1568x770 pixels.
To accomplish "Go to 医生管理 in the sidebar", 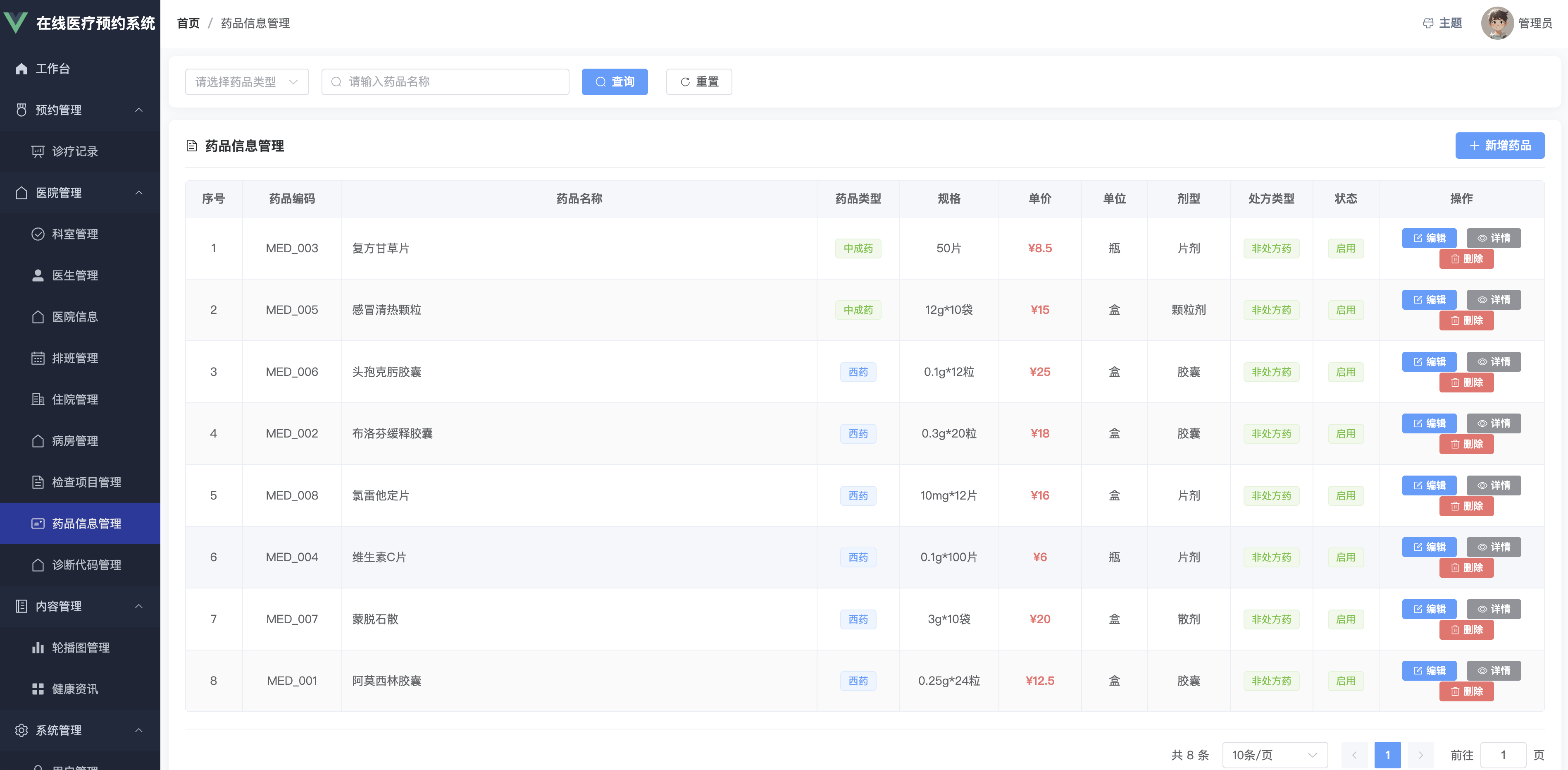I will pos(75,275).
